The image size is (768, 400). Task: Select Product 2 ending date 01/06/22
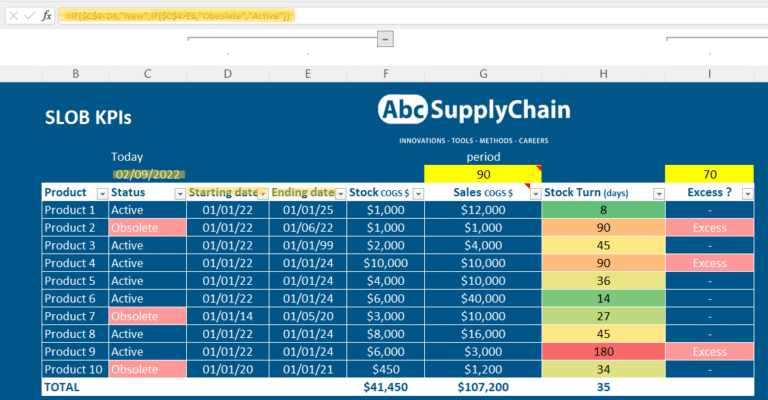click(308, 228)
